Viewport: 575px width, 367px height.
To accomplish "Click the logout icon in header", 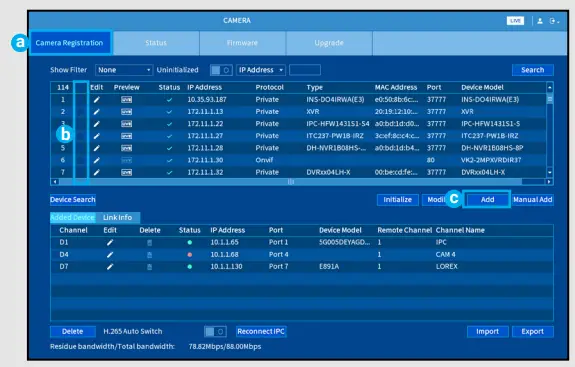I will pyautogui.click(x=553, y=21).
